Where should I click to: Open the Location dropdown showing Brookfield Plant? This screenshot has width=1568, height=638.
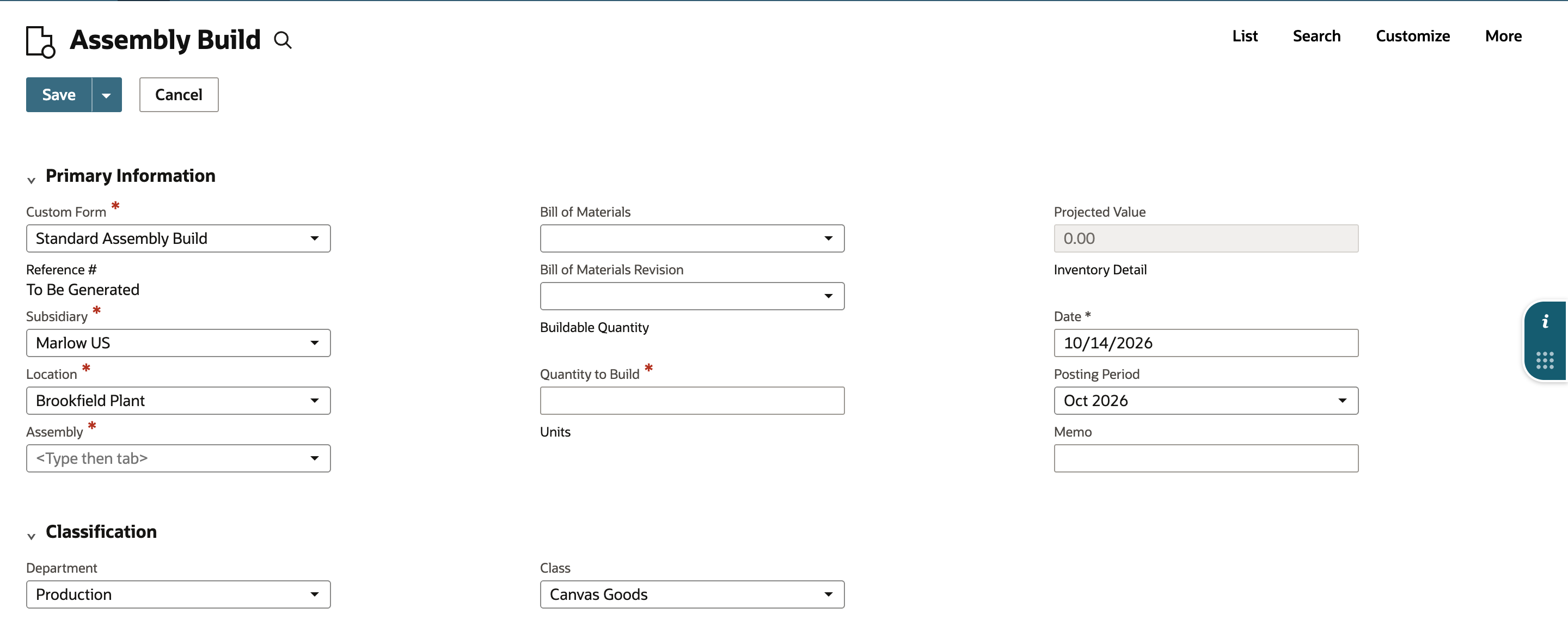pyautogui.click(x=179, y=401)
